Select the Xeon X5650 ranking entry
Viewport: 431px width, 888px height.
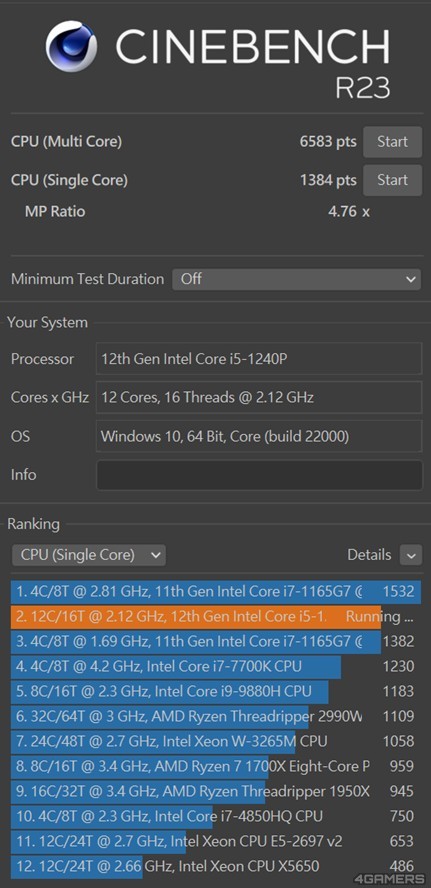tap(216, 866)
